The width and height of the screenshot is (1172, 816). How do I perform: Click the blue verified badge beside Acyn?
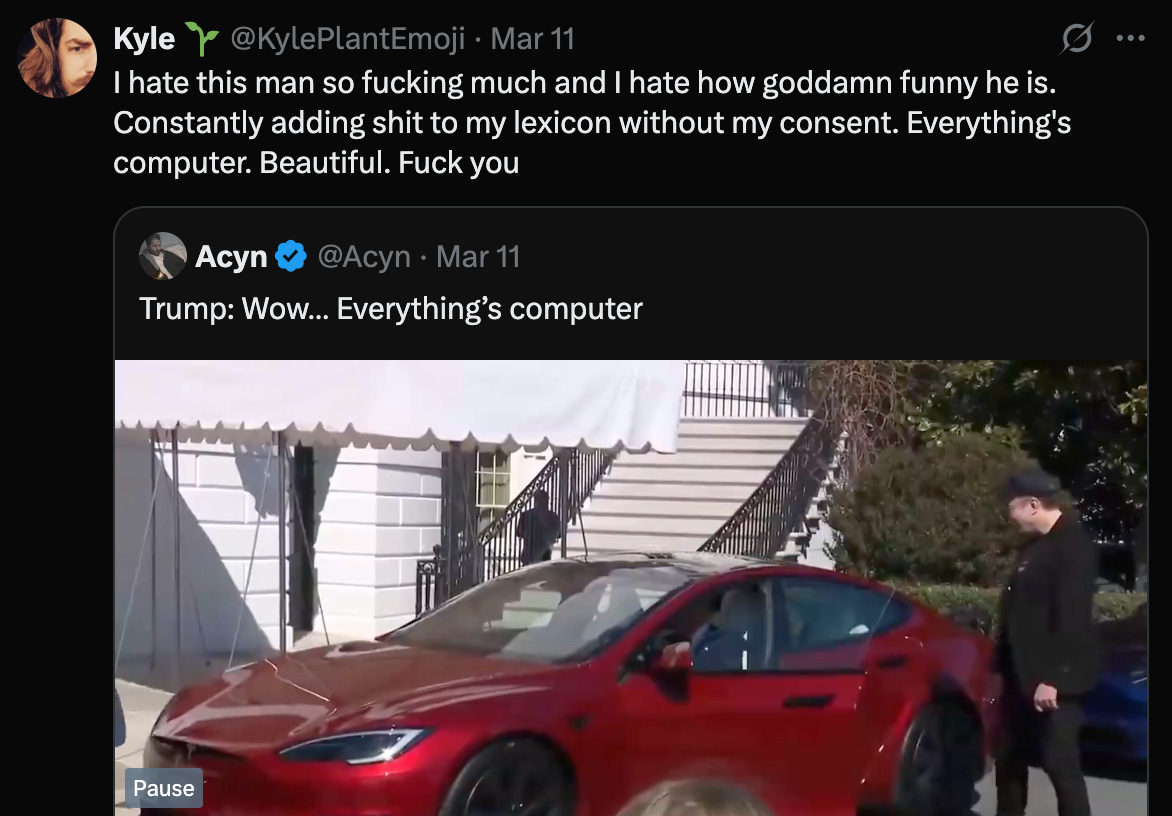click(291, 256)
